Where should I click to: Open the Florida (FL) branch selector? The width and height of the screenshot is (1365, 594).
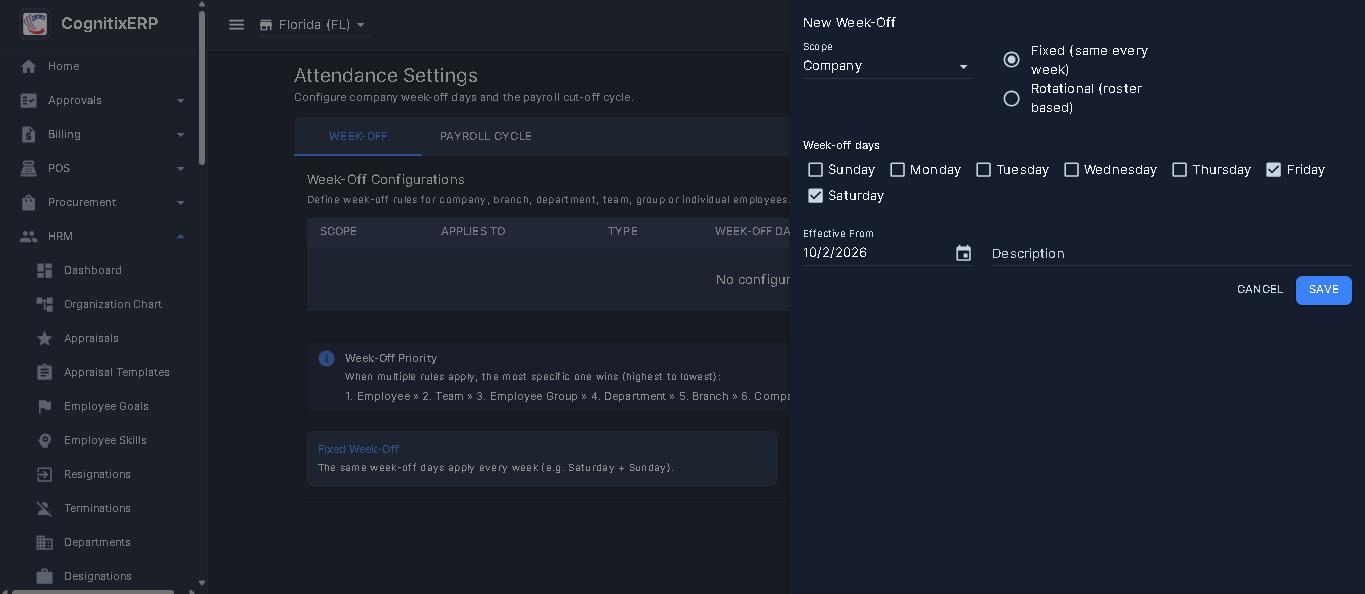[x=312, y=25]
